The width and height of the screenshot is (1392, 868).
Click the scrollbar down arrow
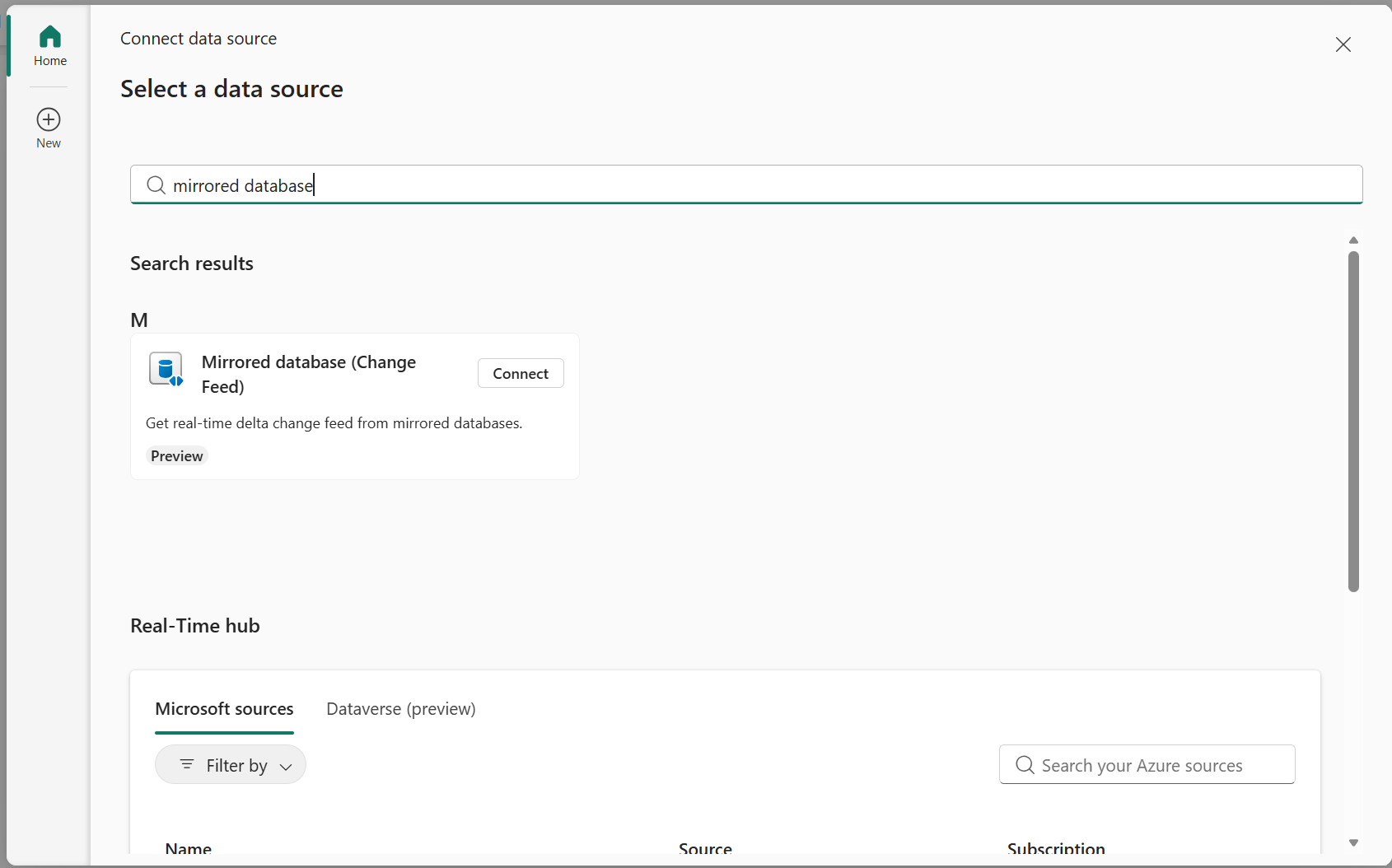[1353, 842]
